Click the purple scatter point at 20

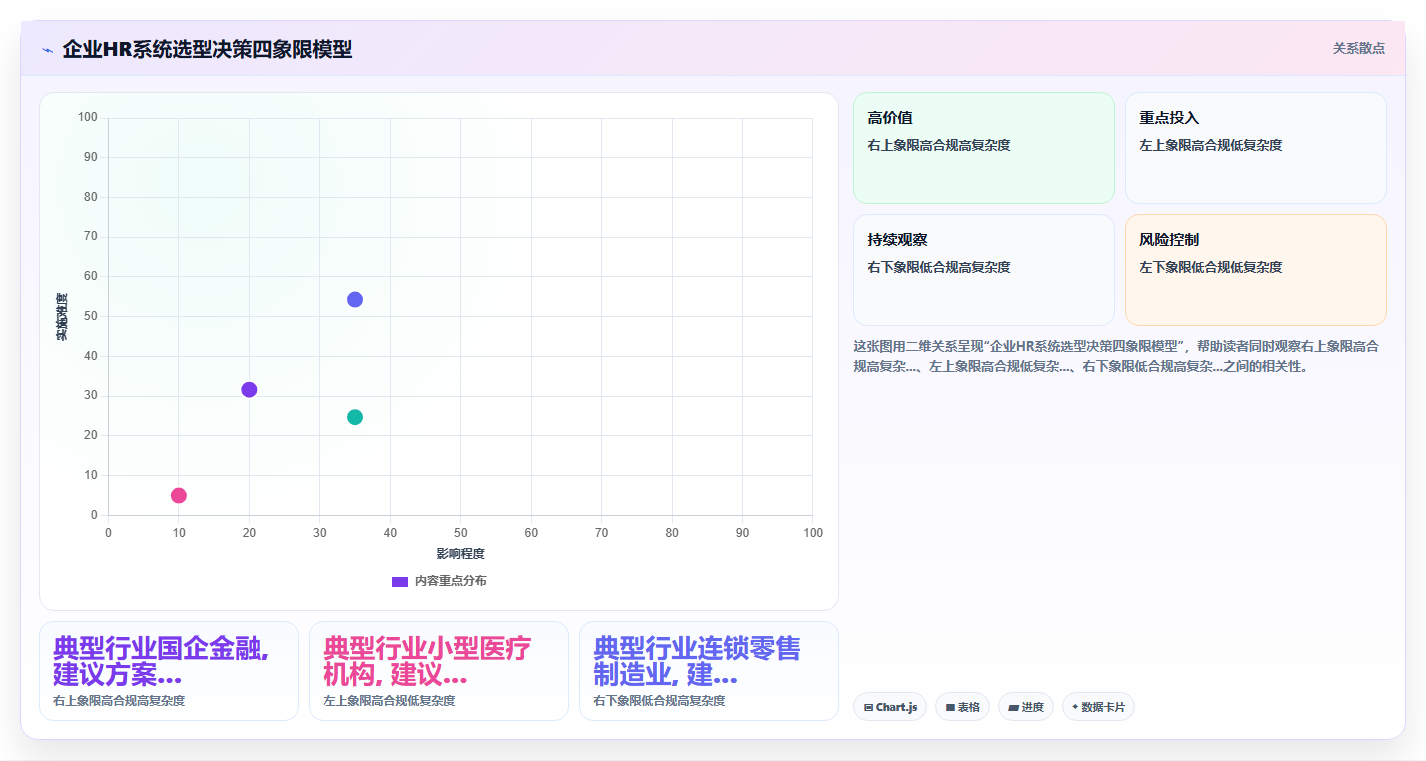[249, 389]
